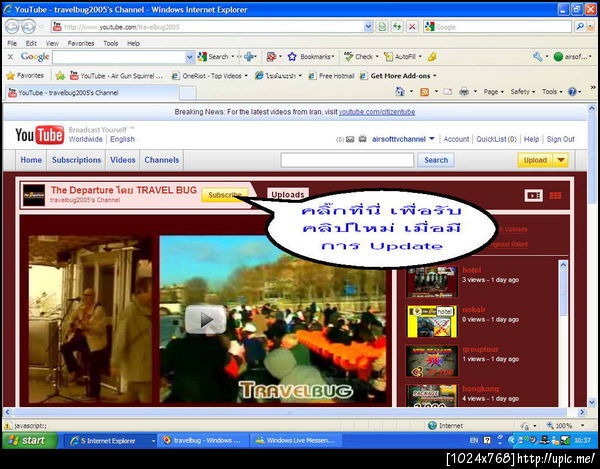600x469 pixels.
Task: Open the Tools menu in the menu bar
Action: pos(111,43)
